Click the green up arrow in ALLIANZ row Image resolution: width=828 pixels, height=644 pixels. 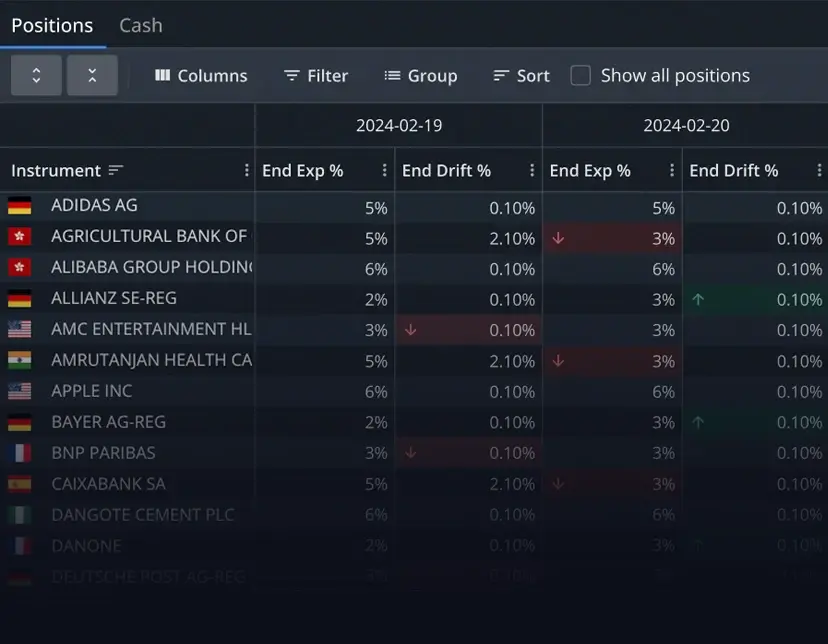[698, 299]
